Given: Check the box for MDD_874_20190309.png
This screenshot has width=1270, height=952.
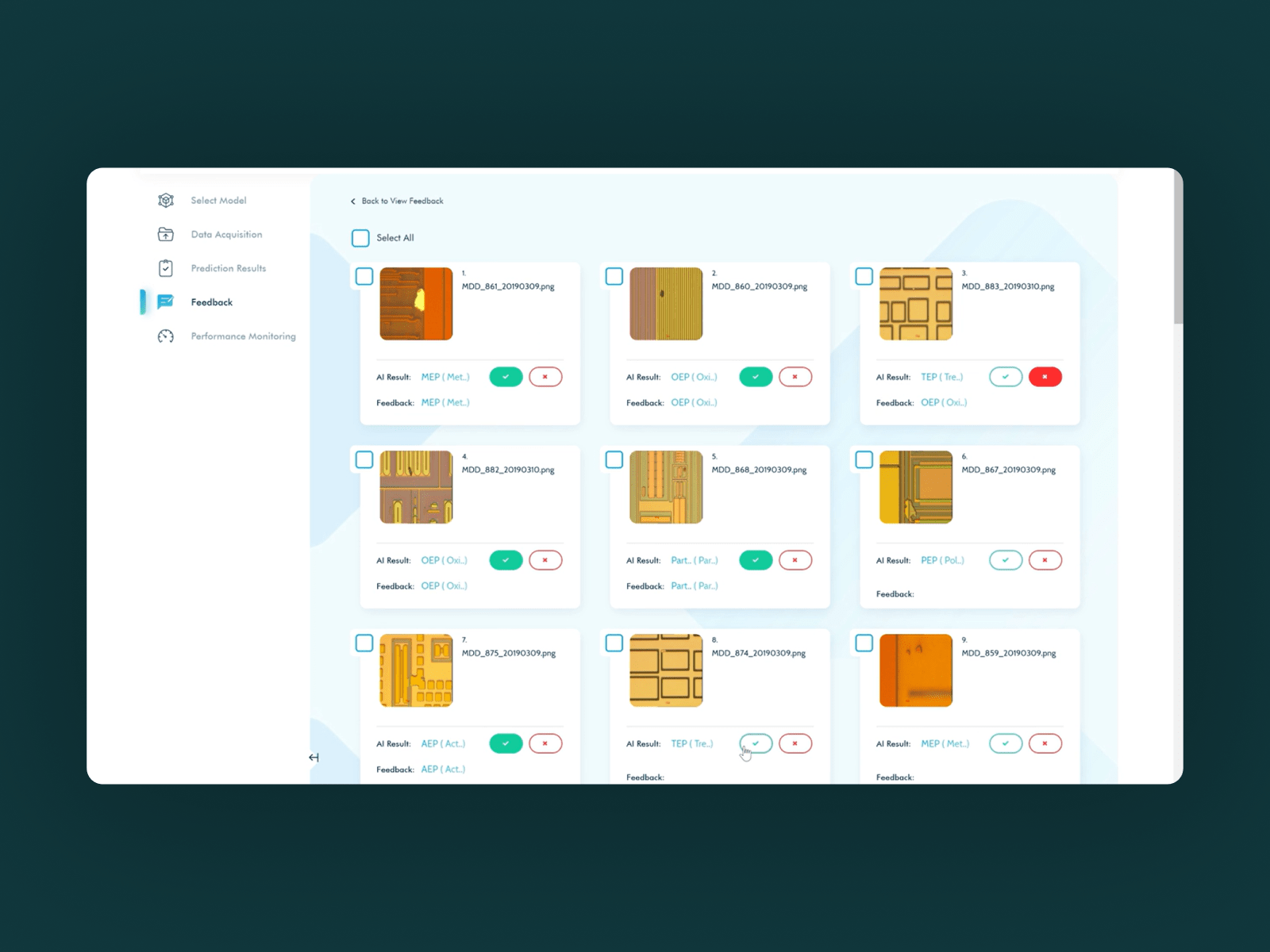Looking at the screenshot, I should [614, 643].
